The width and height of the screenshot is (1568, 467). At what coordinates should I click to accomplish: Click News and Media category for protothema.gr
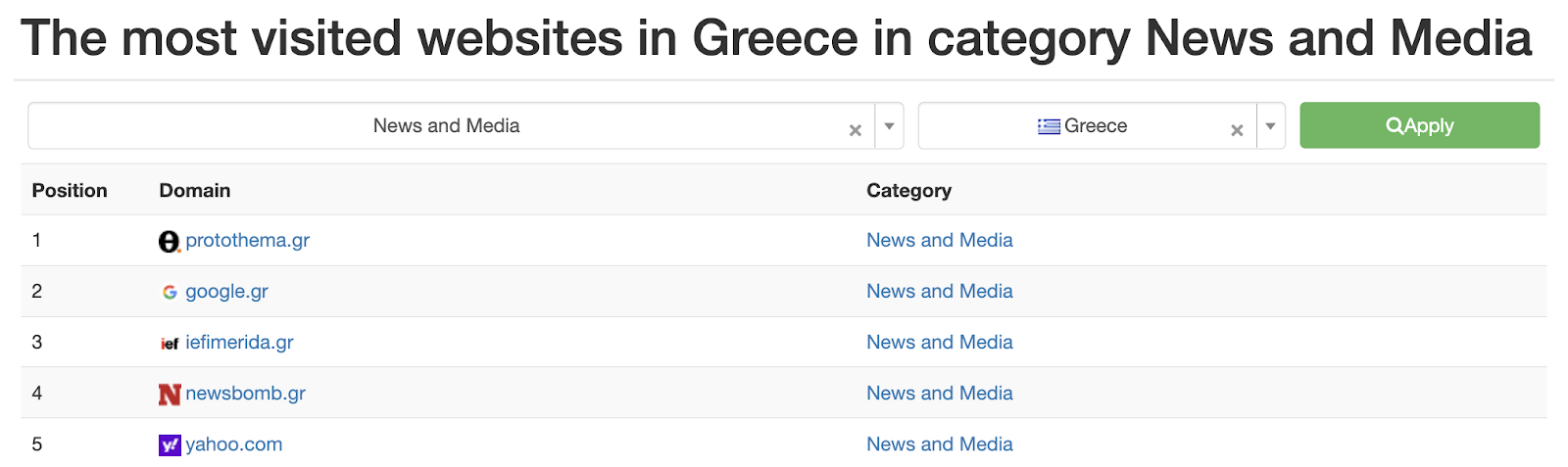tap(939, 241)
